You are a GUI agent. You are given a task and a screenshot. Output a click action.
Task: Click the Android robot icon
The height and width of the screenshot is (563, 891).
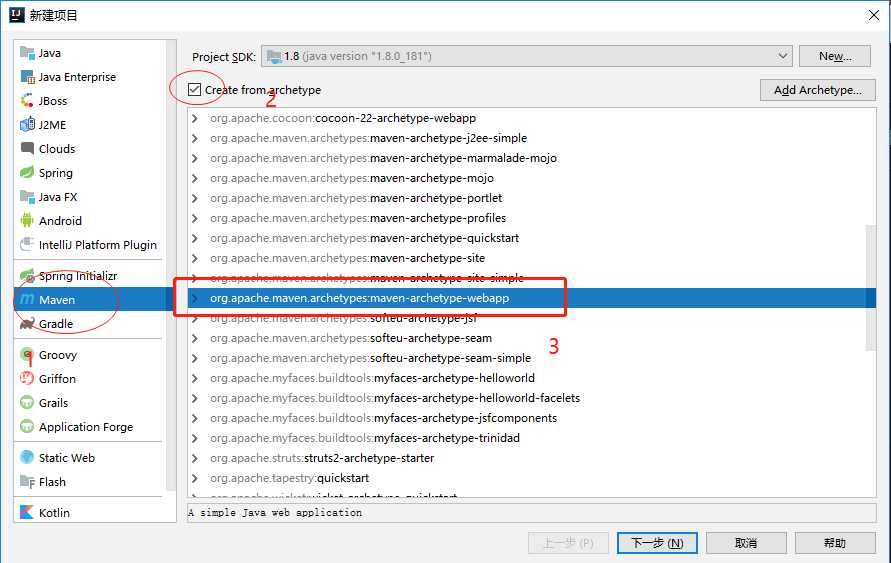click(27, 220)
